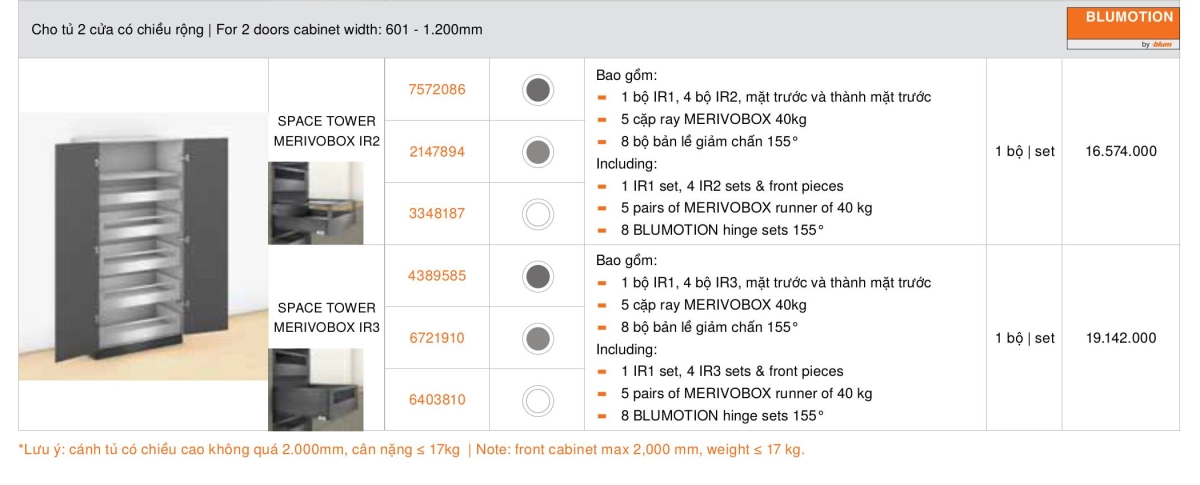Image resolution: width=1200 pixels, height=485 pixels.
Task: Select dark gray swatch for code 4389585
Action: point(538,276)
